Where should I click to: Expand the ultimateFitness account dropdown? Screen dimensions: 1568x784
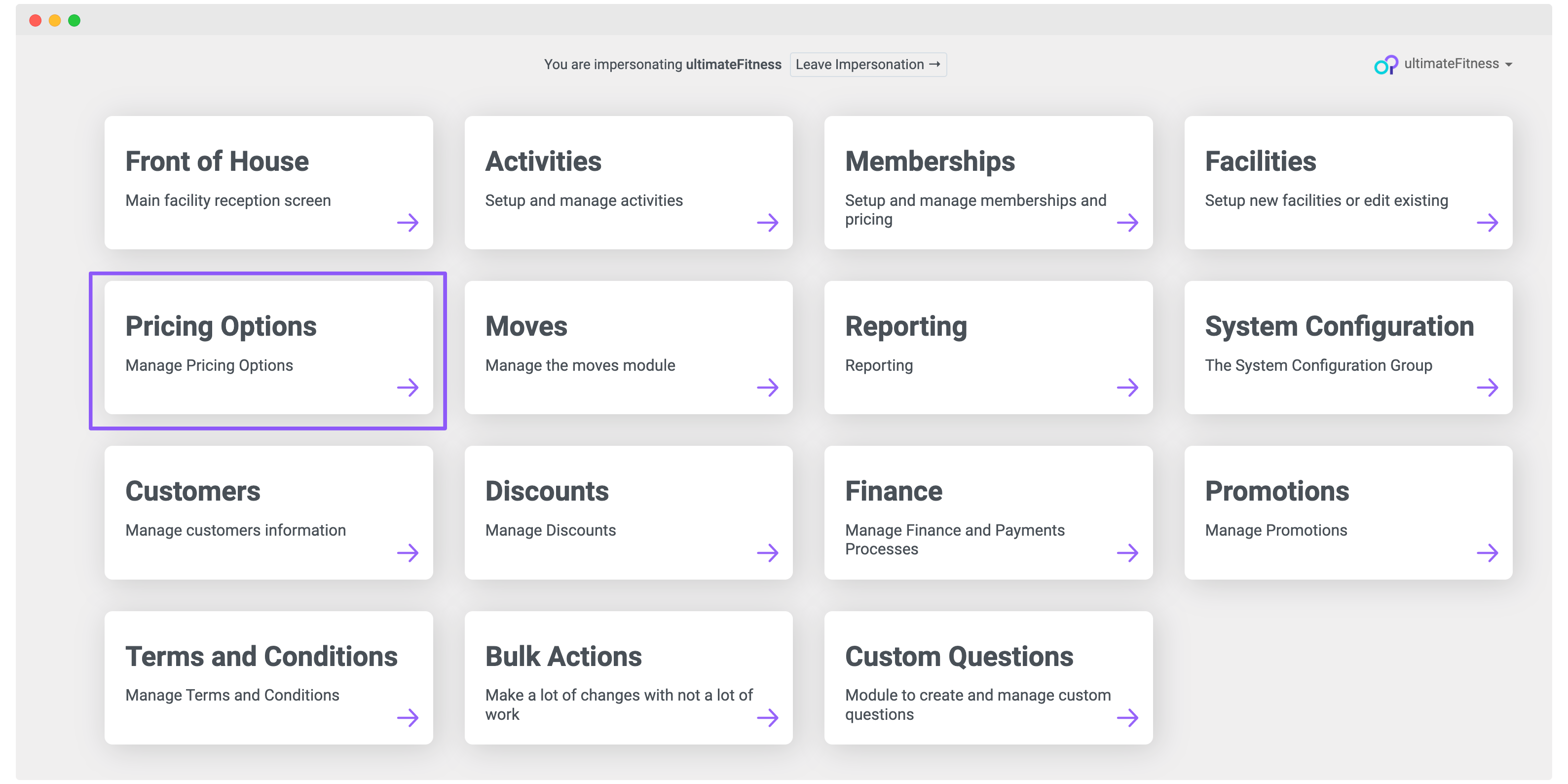1508,65
